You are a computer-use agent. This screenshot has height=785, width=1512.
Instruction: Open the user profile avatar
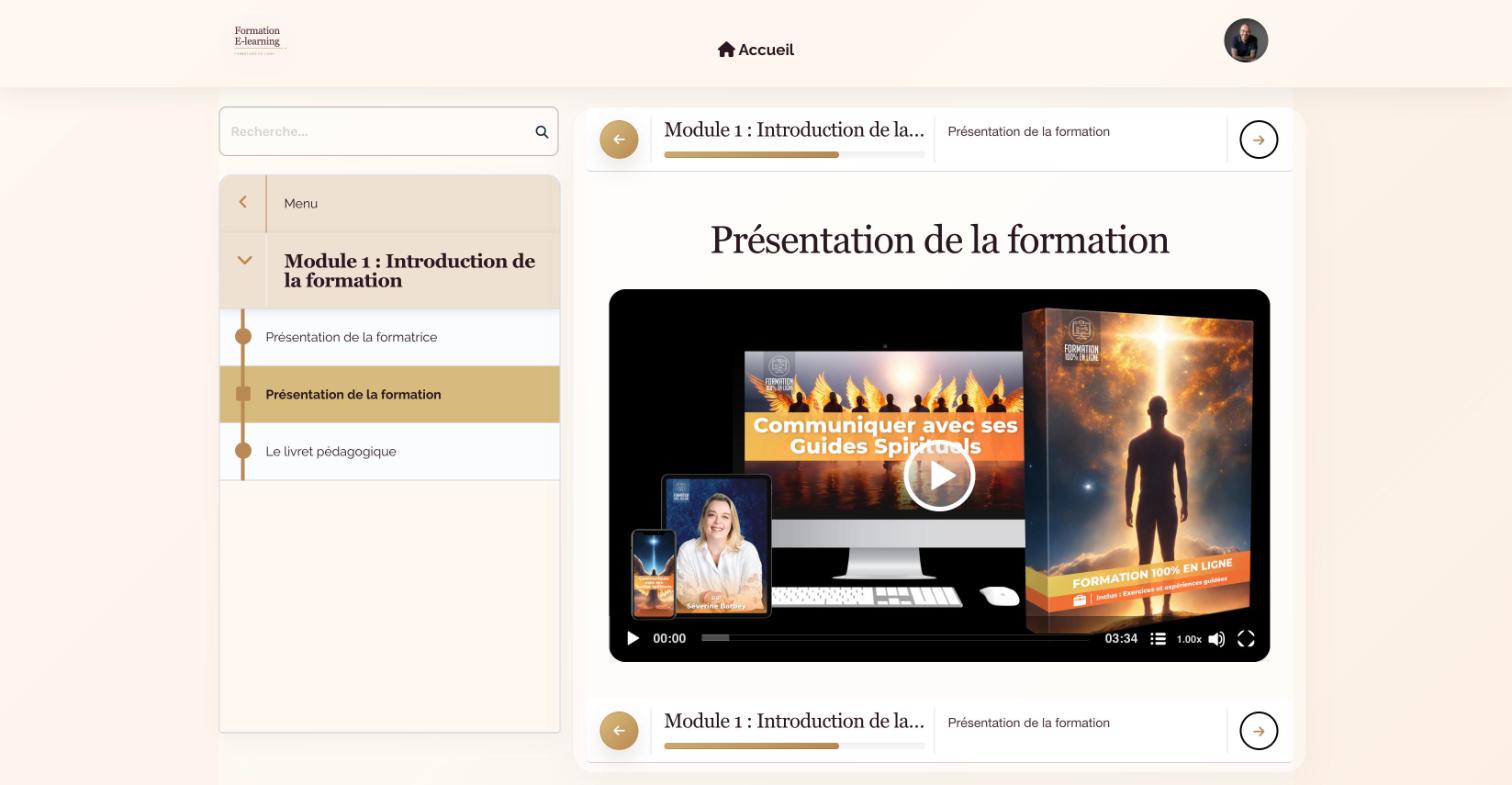tap(1246, 40)
